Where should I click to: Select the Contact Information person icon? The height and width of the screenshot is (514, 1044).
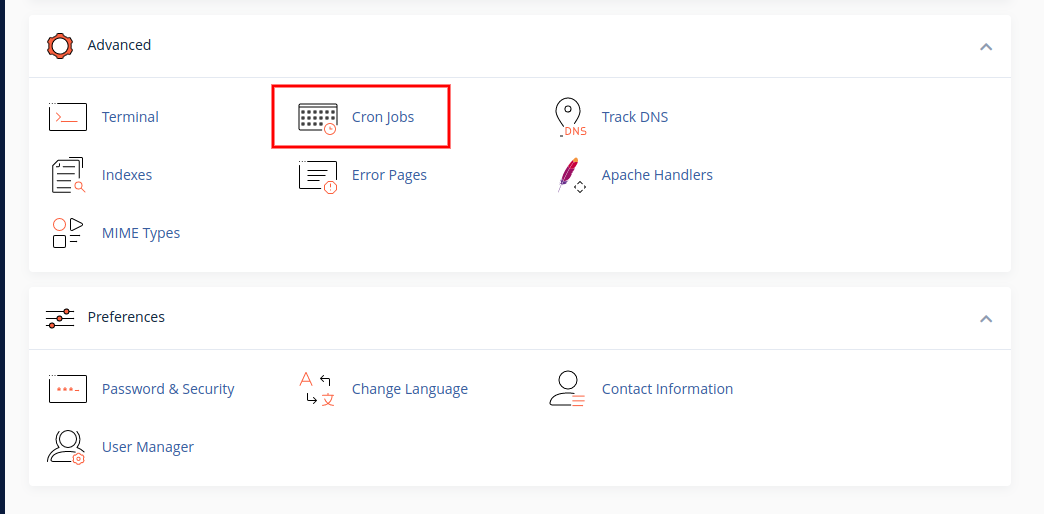[568, 389]
